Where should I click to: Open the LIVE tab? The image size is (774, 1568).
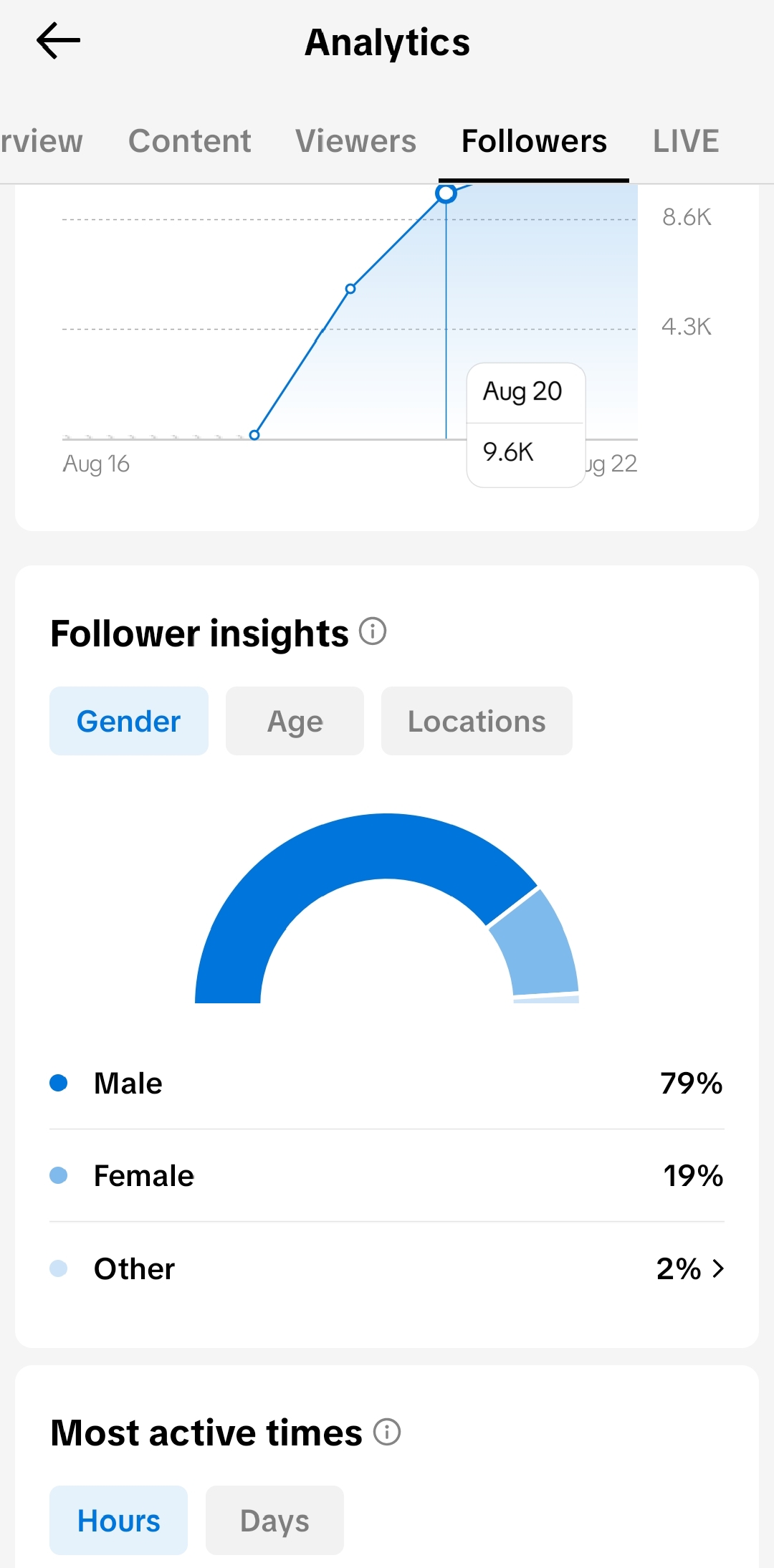686,141
